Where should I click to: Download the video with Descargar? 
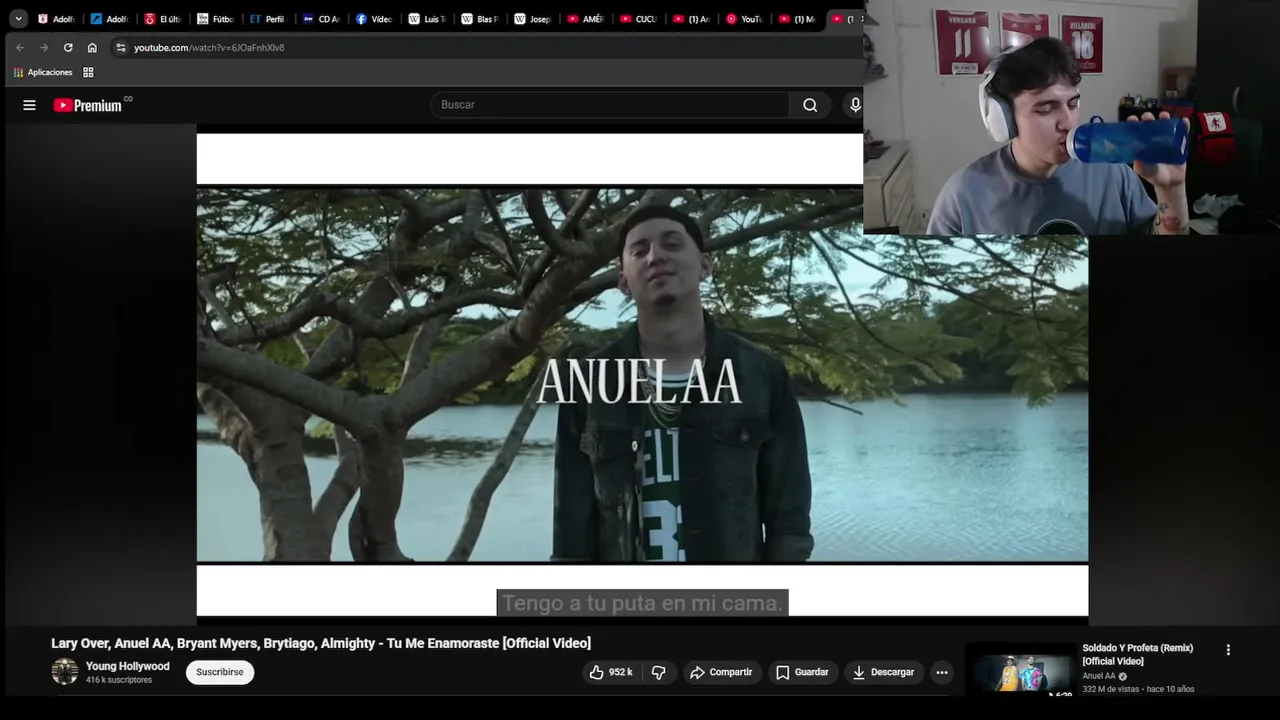click(883, 672)
